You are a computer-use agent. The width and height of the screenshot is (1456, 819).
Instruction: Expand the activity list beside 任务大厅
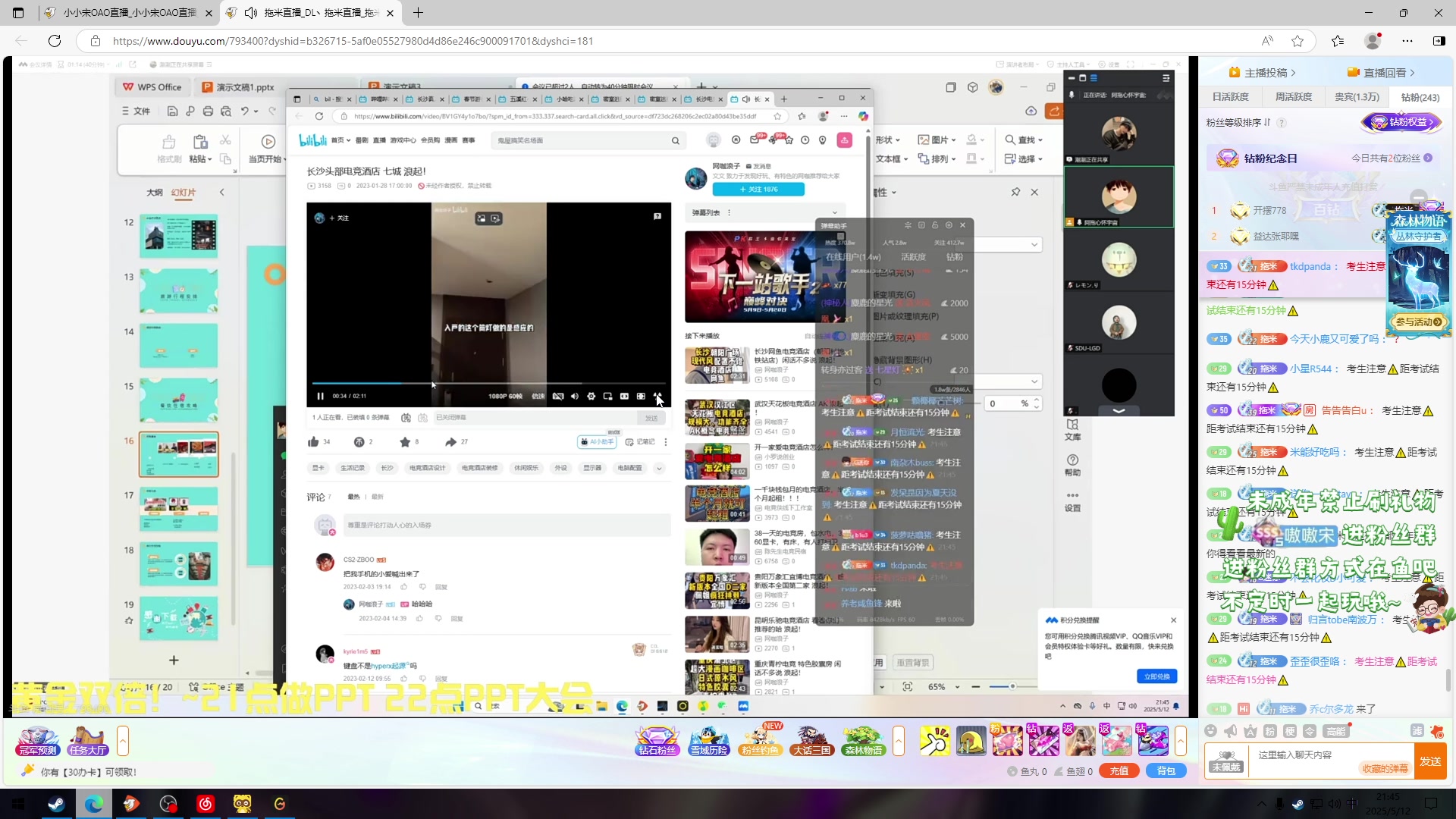coord(122,741)
